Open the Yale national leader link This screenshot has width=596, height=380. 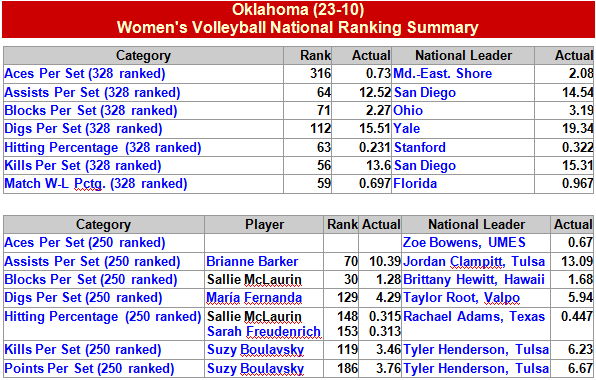tap(407, 128)
